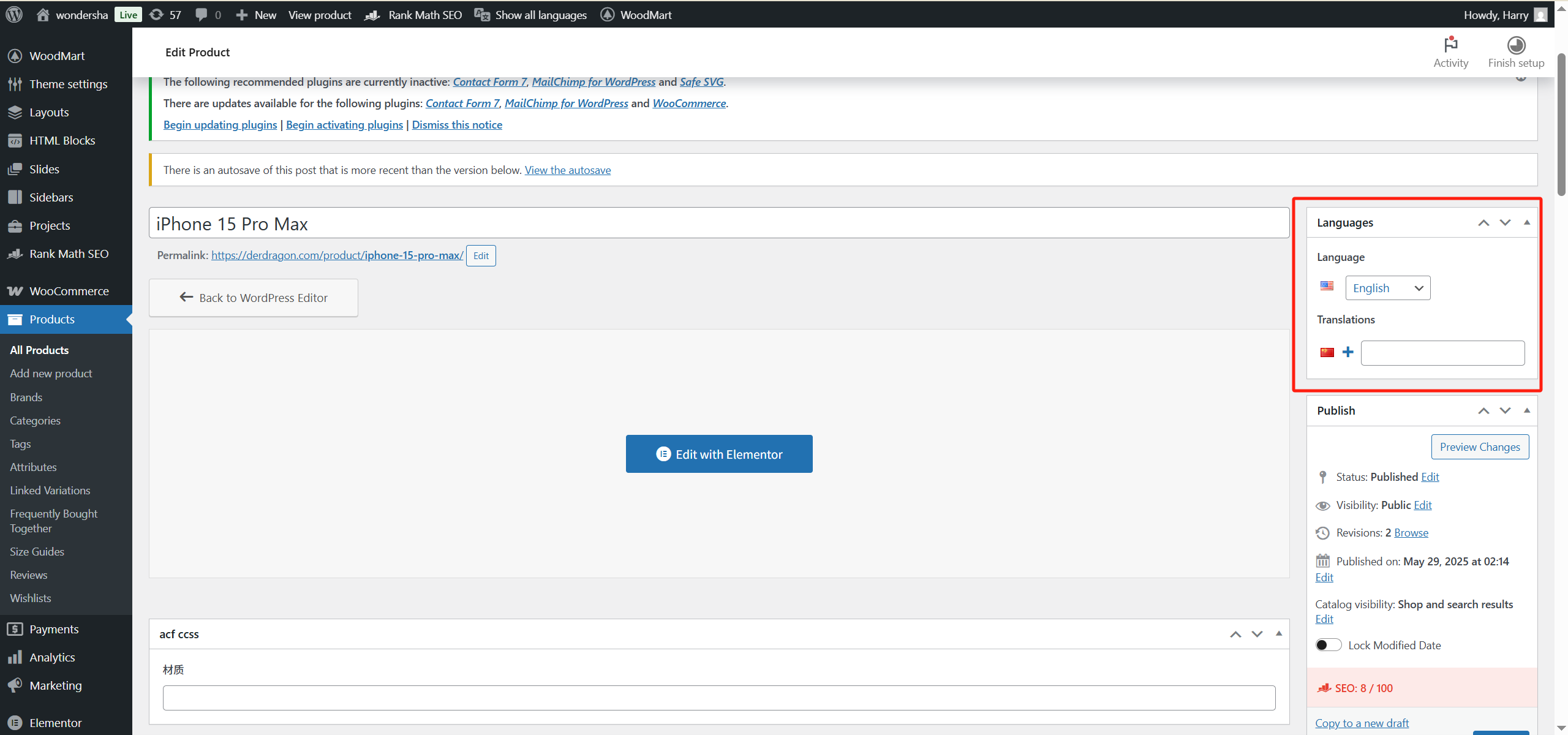Click the WordPress logo in the admin bar

[x=13, y=15]
